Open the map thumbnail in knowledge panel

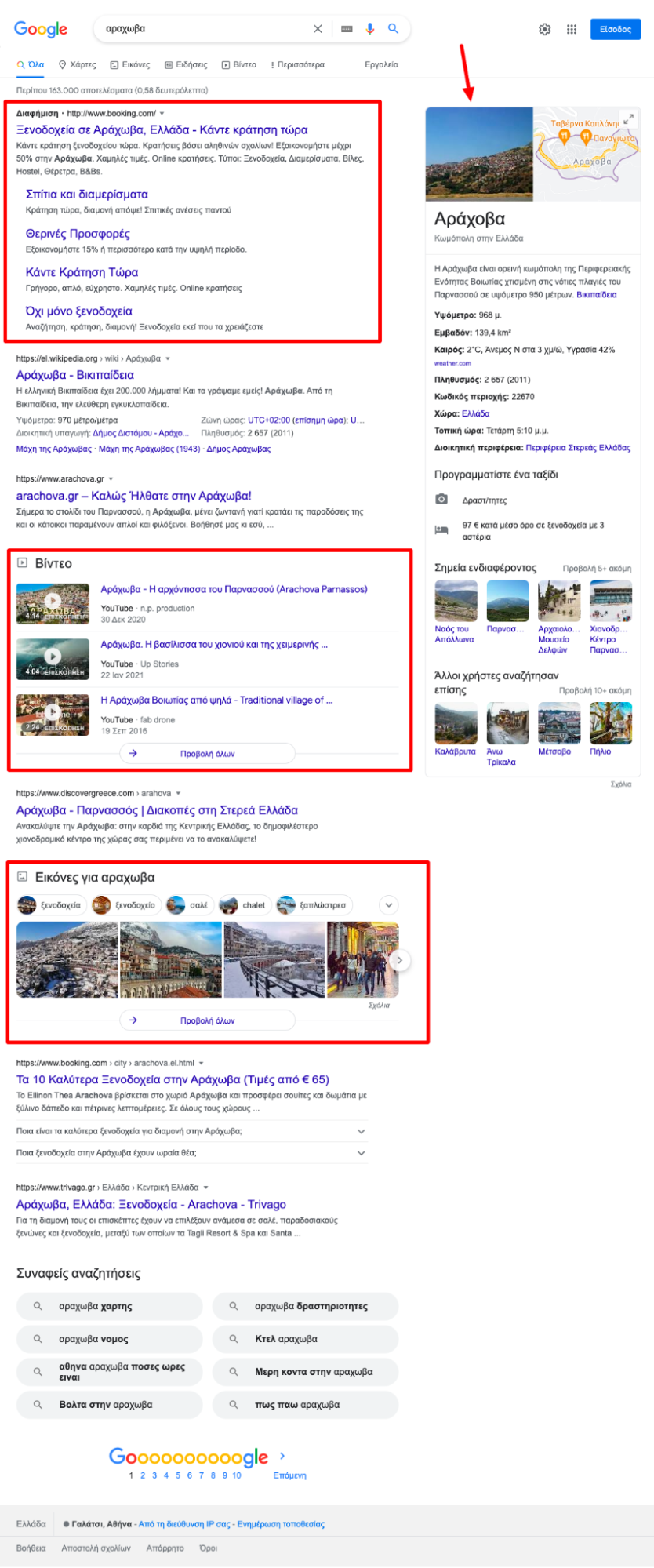[x=587, y=154]
